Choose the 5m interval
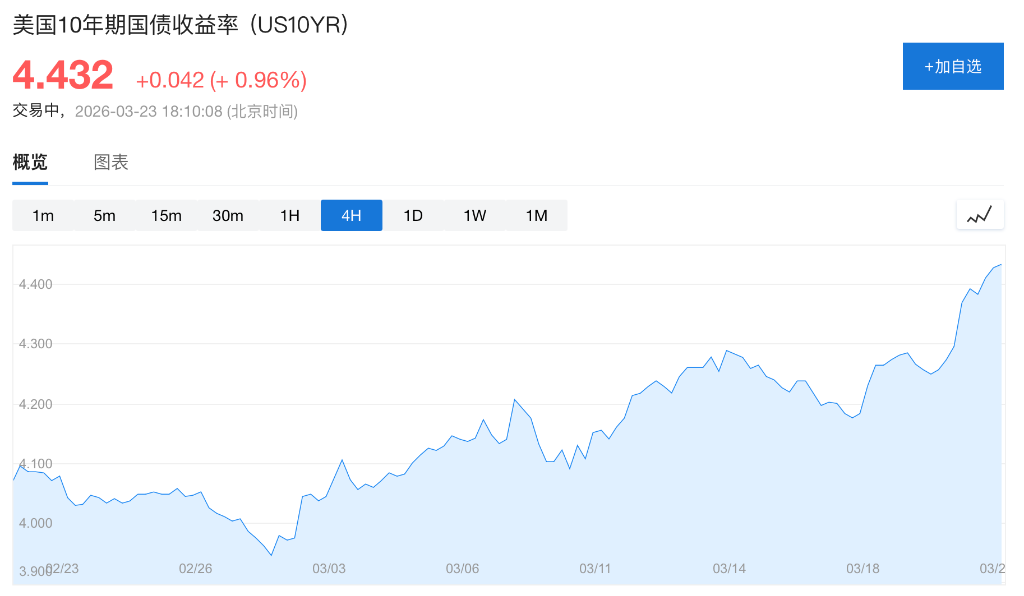Screen dimensions: 1024x596 105,216
